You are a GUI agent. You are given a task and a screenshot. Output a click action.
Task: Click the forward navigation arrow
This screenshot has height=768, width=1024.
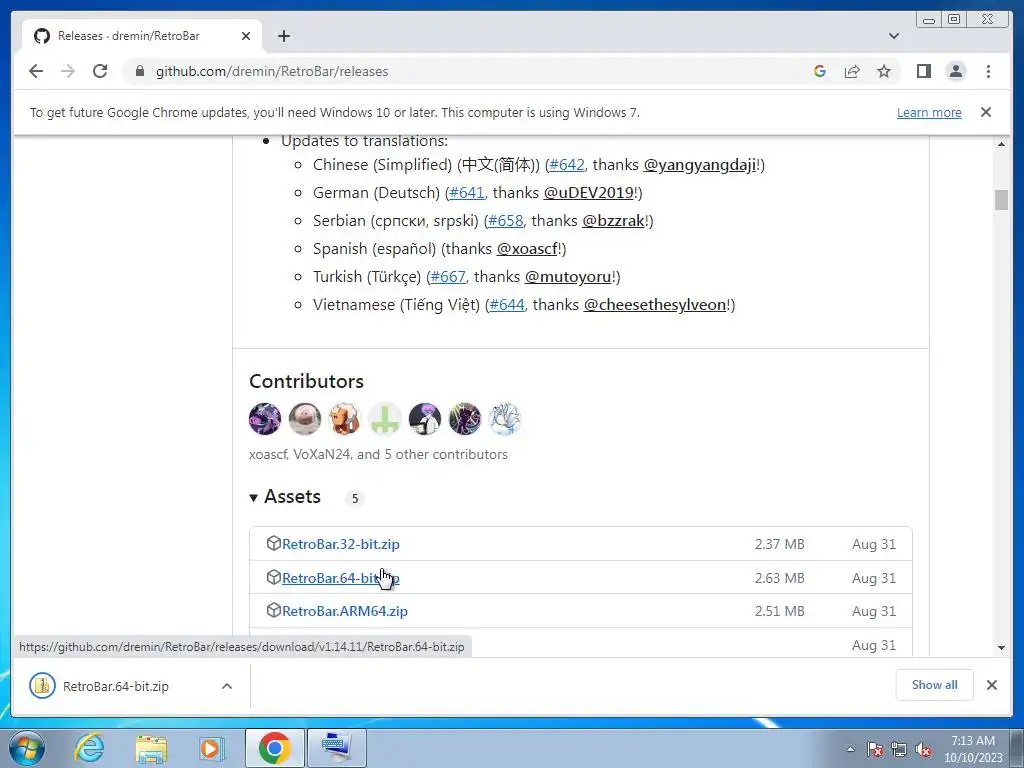pos(68,71)
